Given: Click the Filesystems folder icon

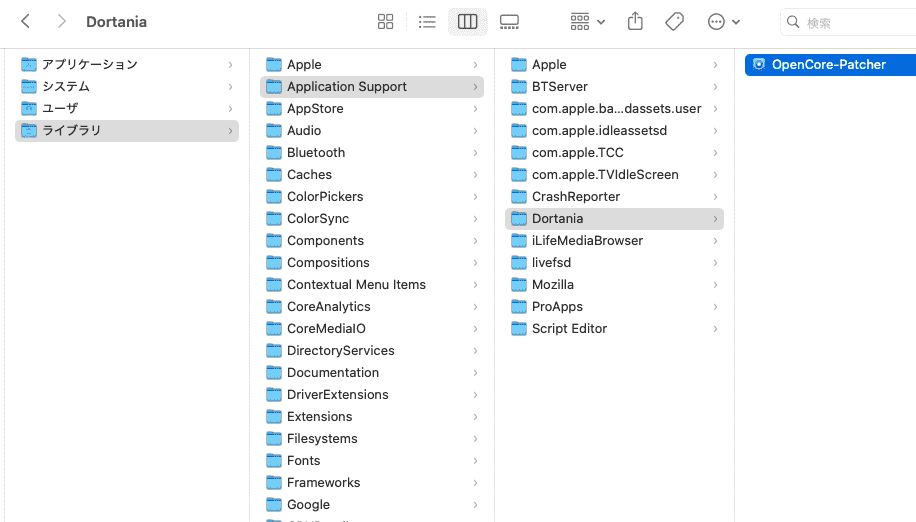Looking at the screenshot, I should pyautogui.click(x=273, y=439).
